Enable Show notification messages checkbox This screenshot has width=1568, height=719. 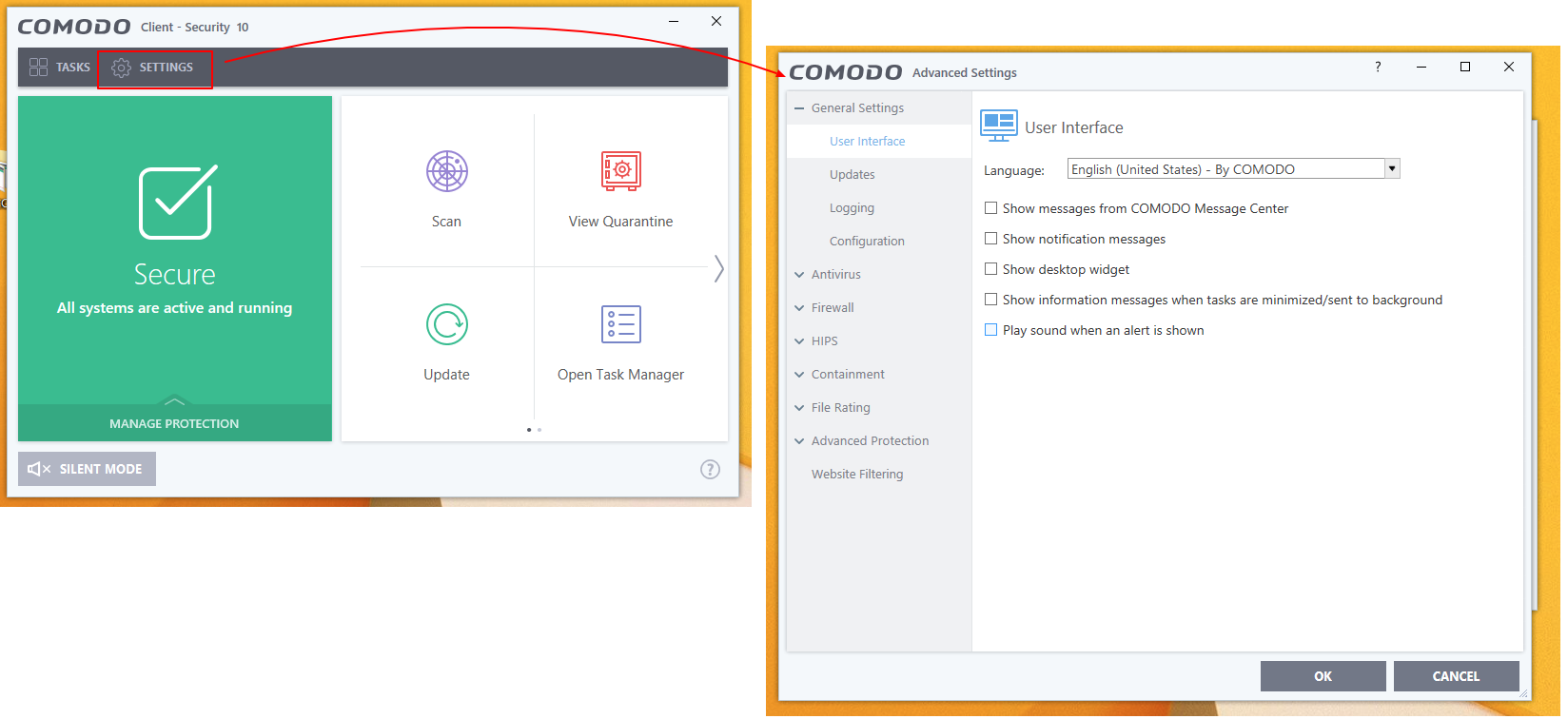point(990,239)
